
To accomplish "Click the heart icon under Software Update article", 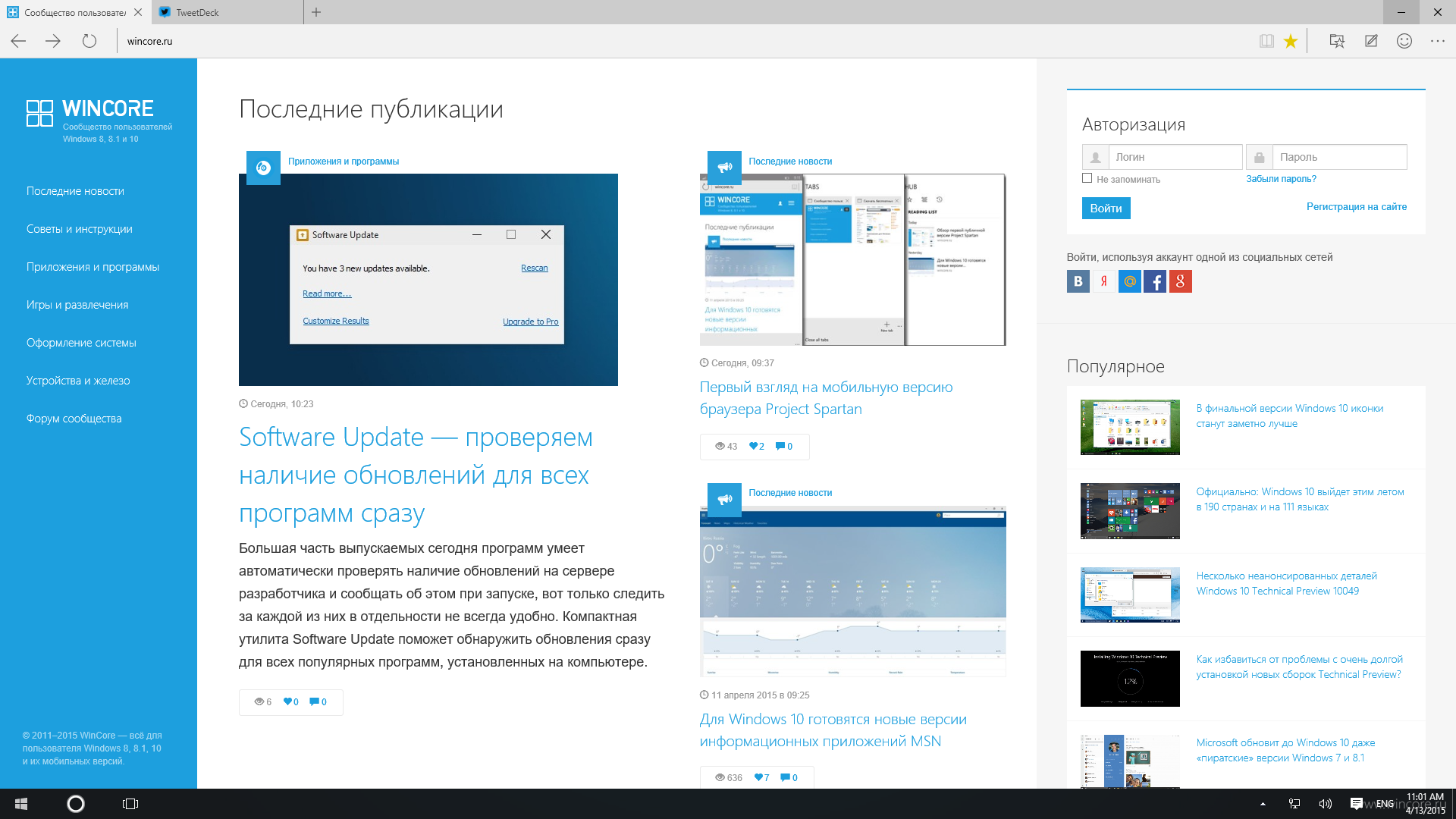I will 287,701.
